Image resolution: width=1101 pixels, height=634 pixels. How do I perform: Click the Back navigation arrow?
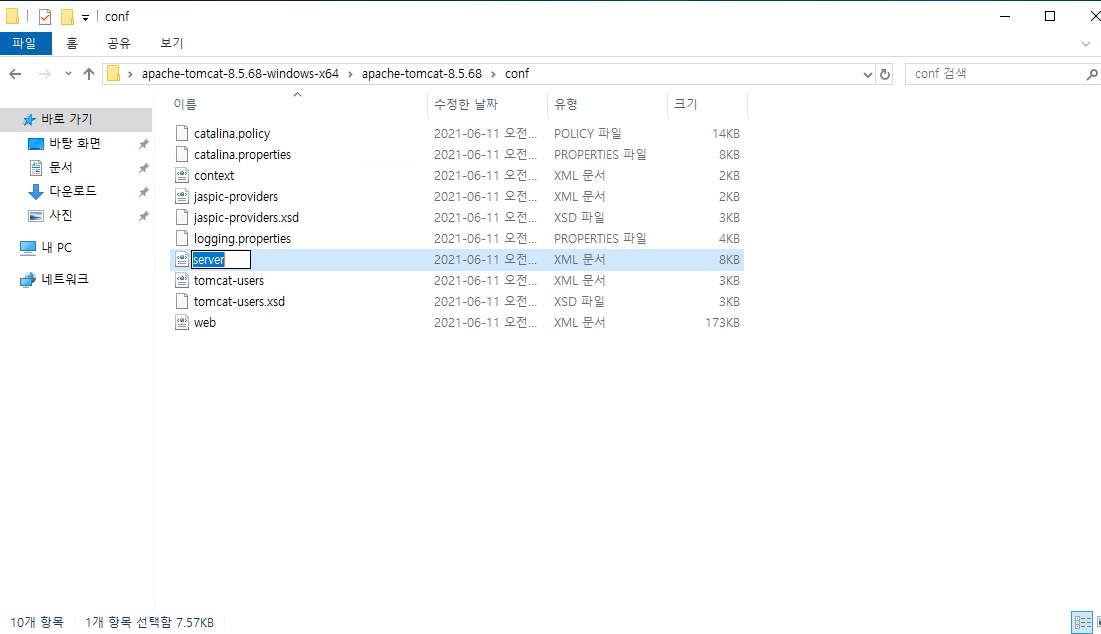pos(15,74)
